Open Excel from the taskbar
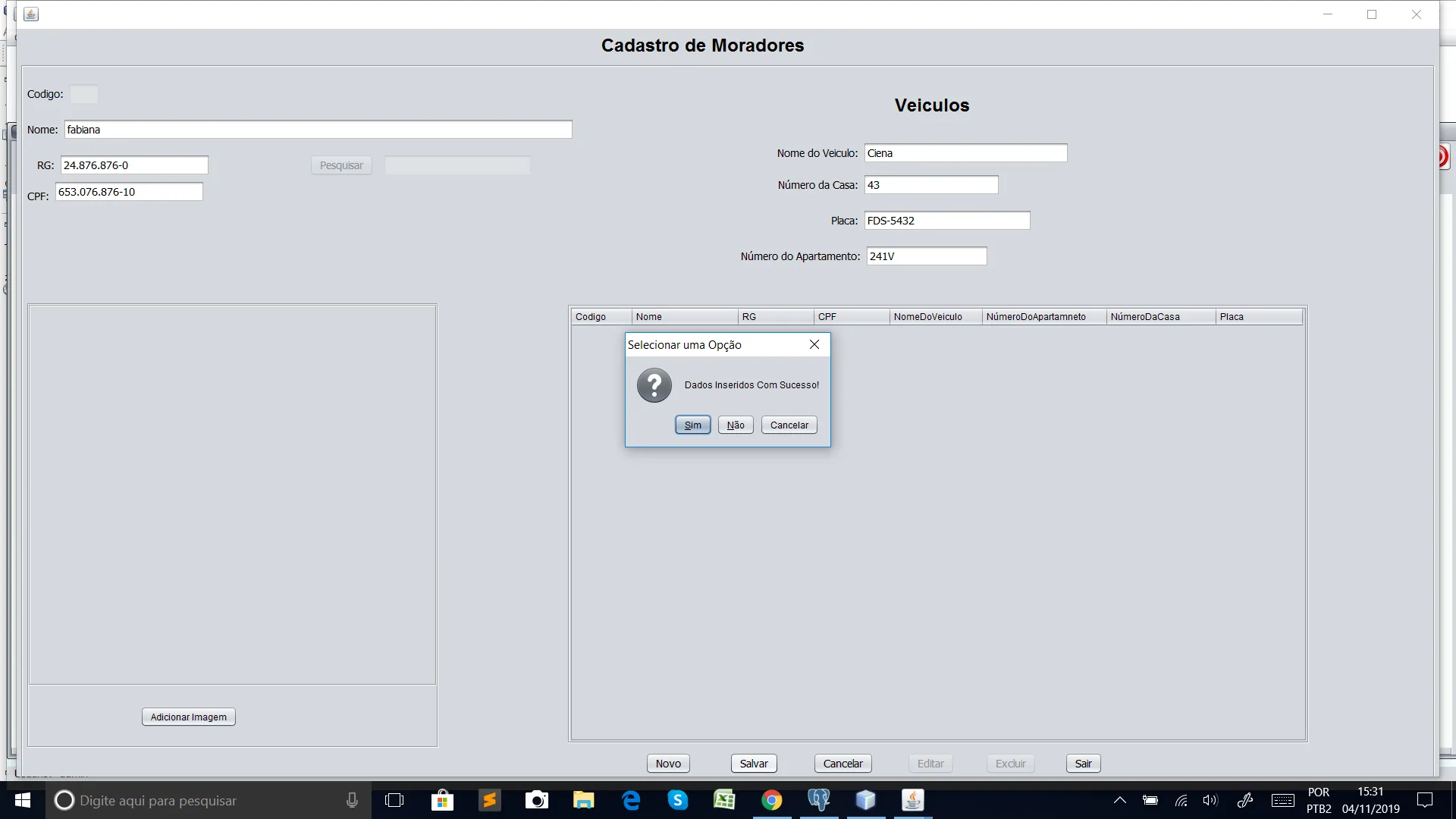This screenshot has width=1456, height=819. click(725, 800)
